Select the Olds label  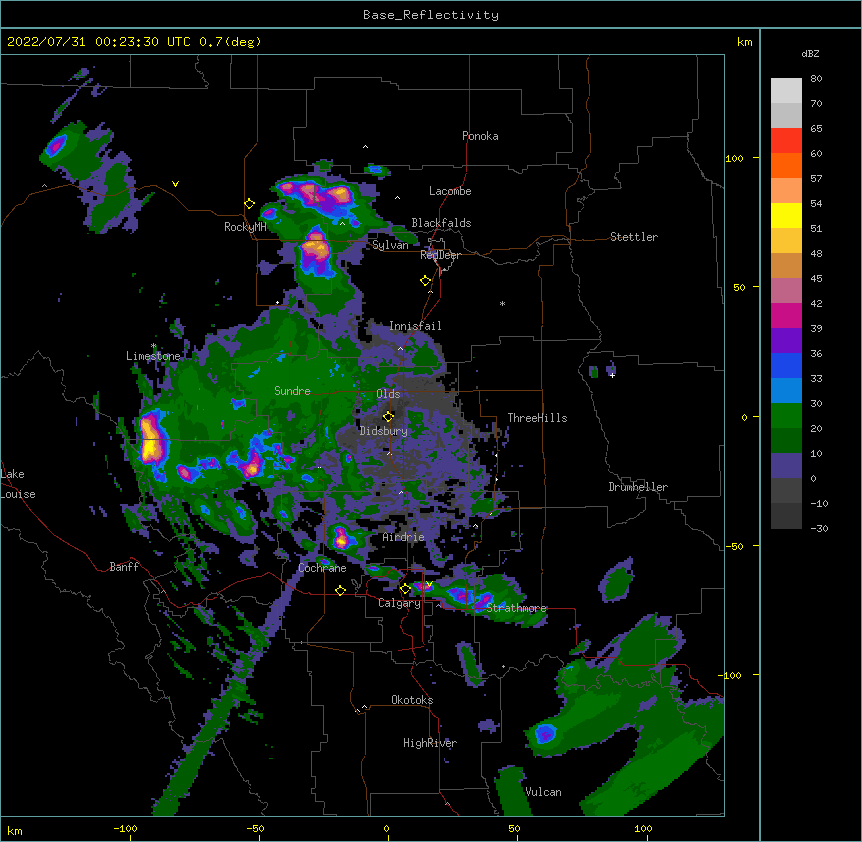(388, 394)
